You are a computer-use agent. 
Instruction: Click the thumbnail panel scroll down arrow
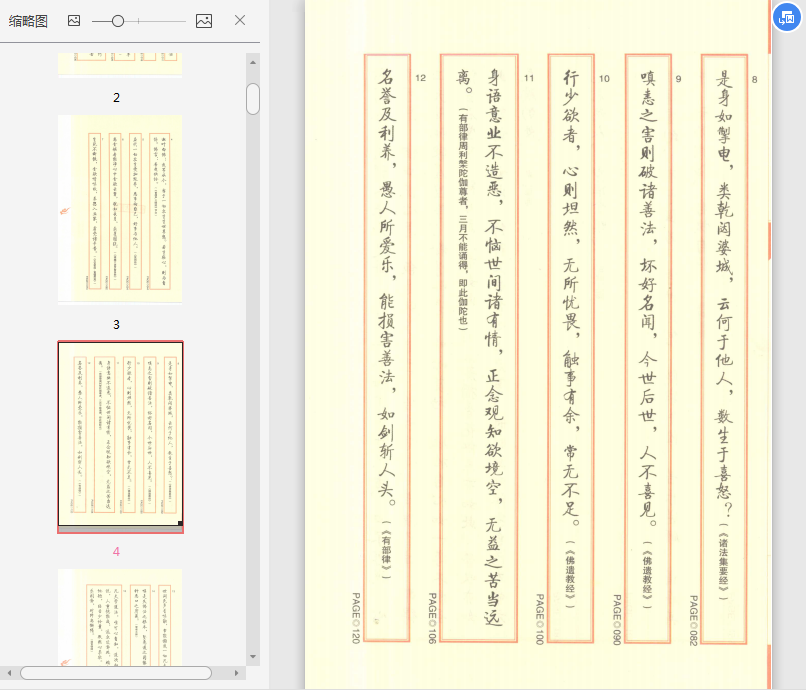tap(253, 657)
